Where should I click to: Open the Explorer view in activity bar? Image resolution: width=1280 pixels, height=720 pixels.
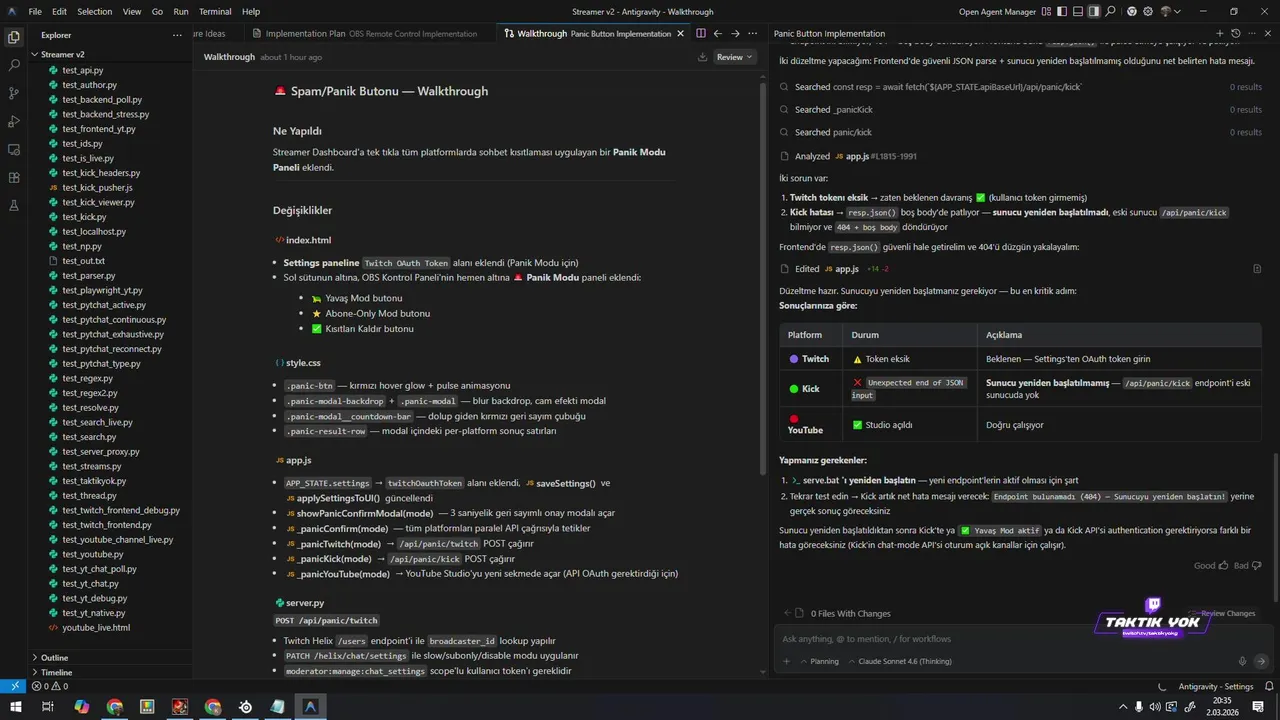tap(14, 37)
